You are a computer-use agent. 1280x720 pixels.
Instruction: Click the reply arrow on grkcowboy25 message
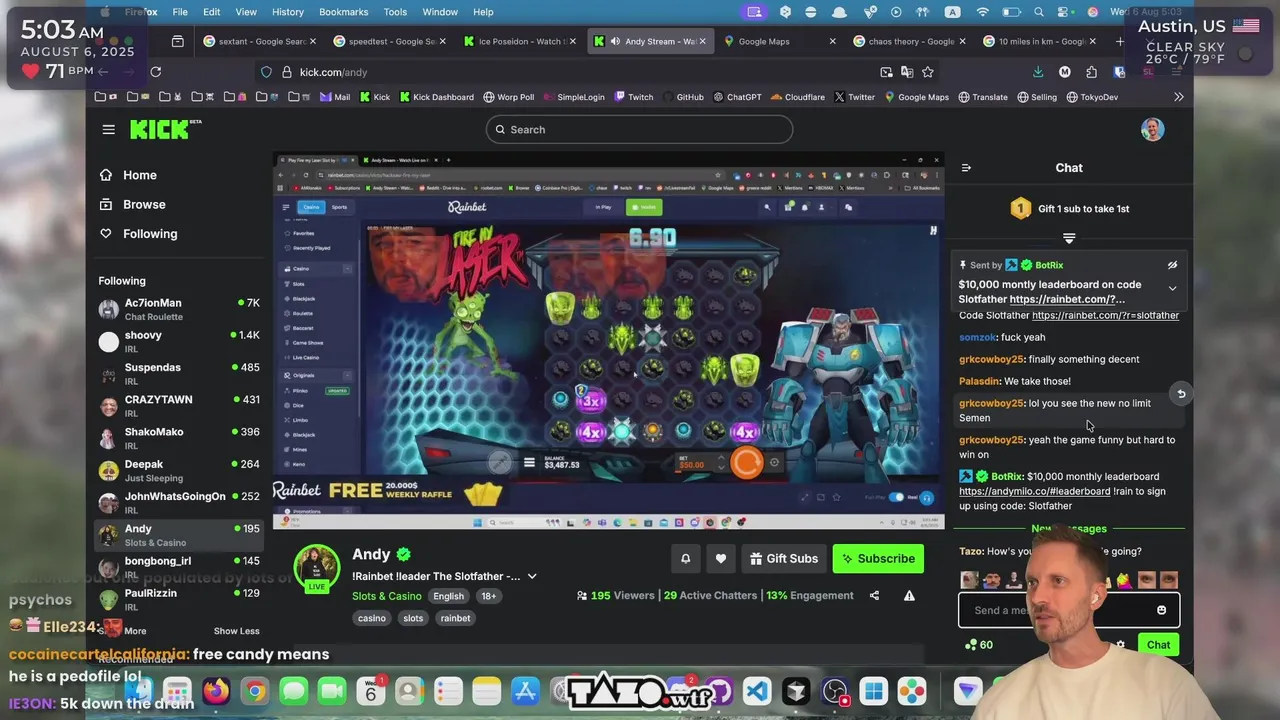pyautogui.click(x=1181, y=394)
